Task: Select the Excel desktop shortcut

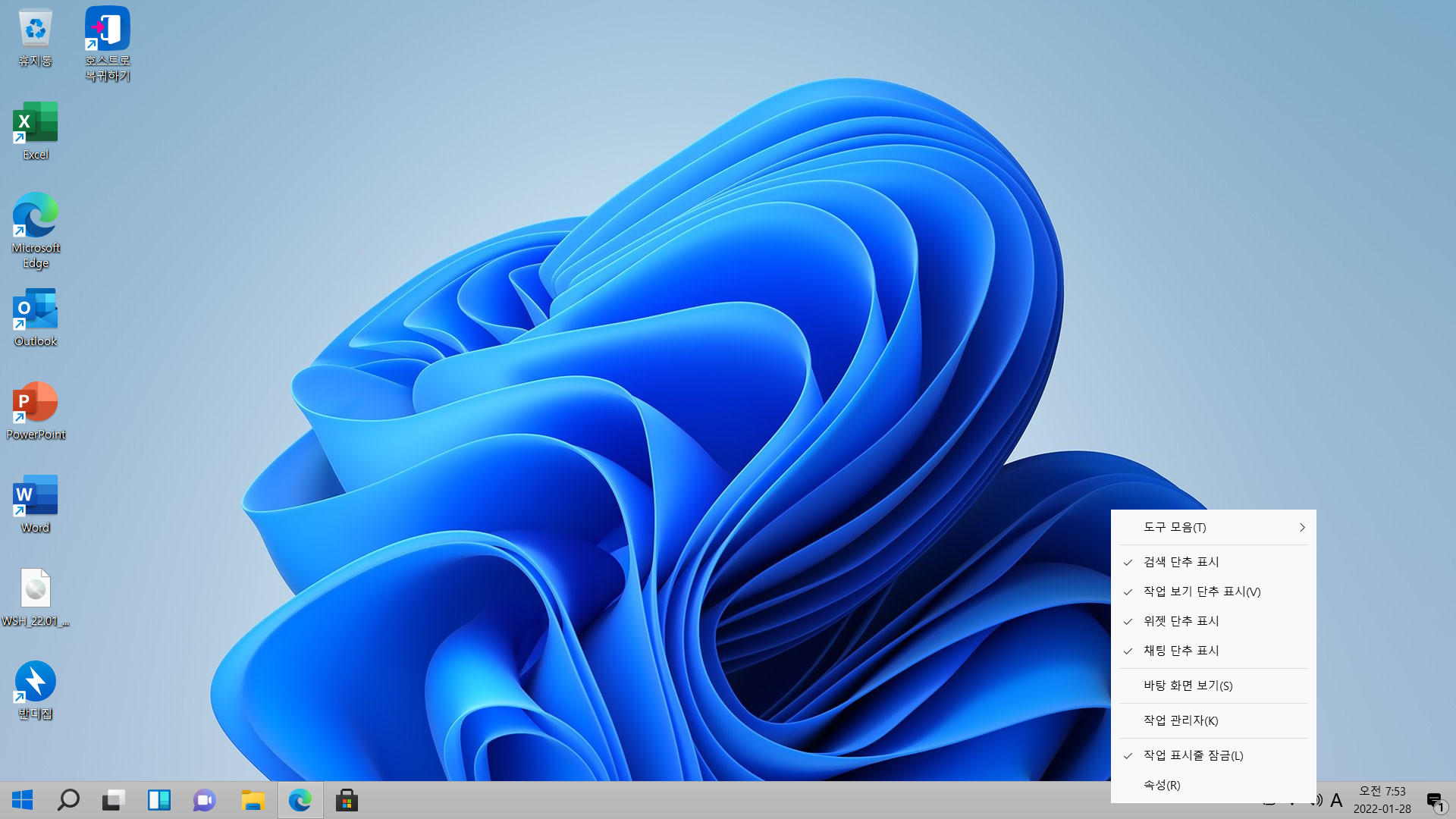Action: (35, 131)
